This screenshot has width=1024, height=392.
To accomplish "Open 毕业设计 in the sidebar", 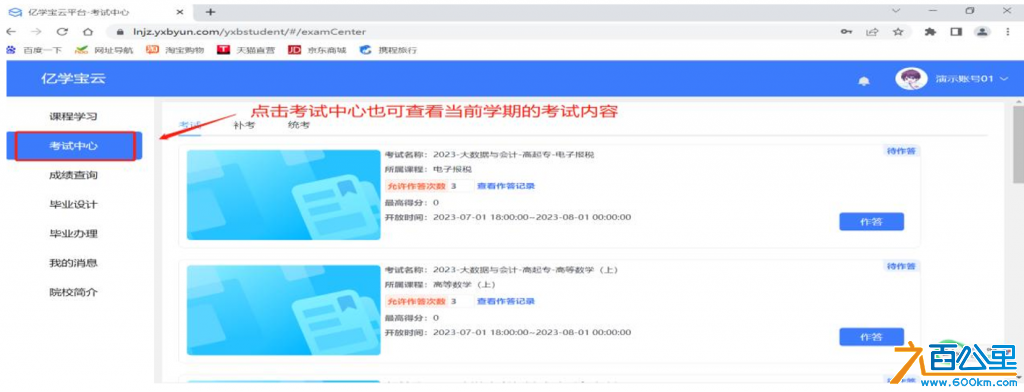I will 74,204.
